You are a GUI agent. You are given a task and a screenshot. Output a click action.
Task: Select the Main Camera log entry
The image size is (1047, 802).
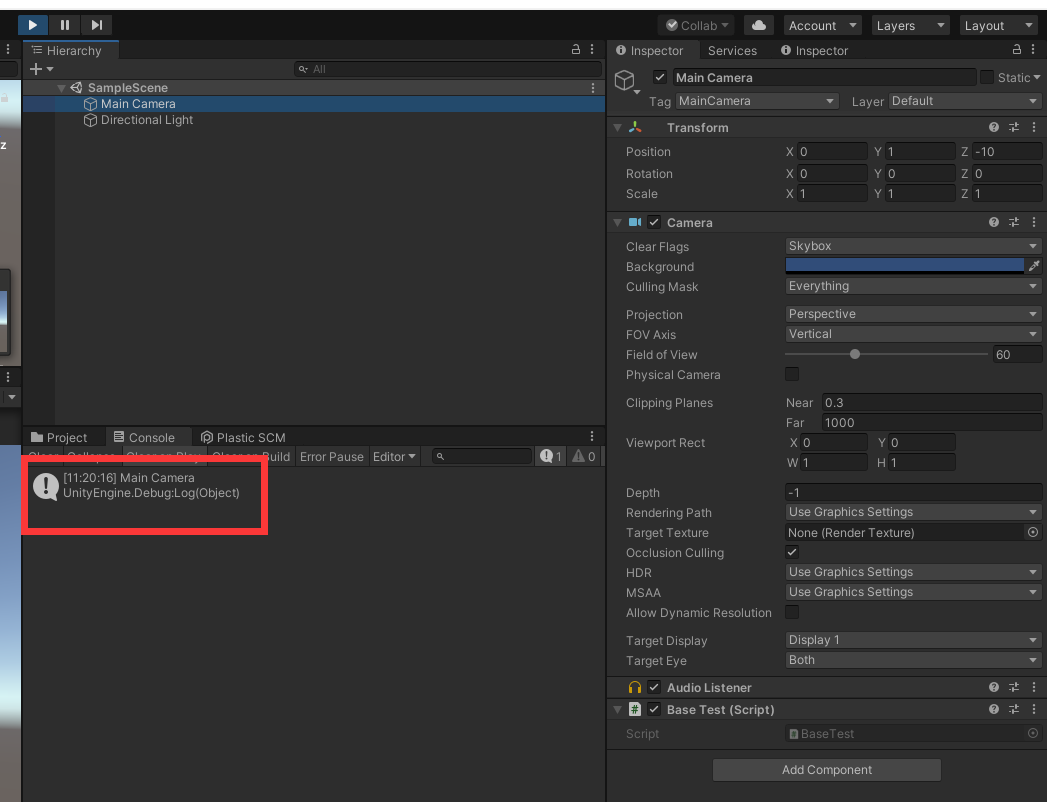coord(314,485)
